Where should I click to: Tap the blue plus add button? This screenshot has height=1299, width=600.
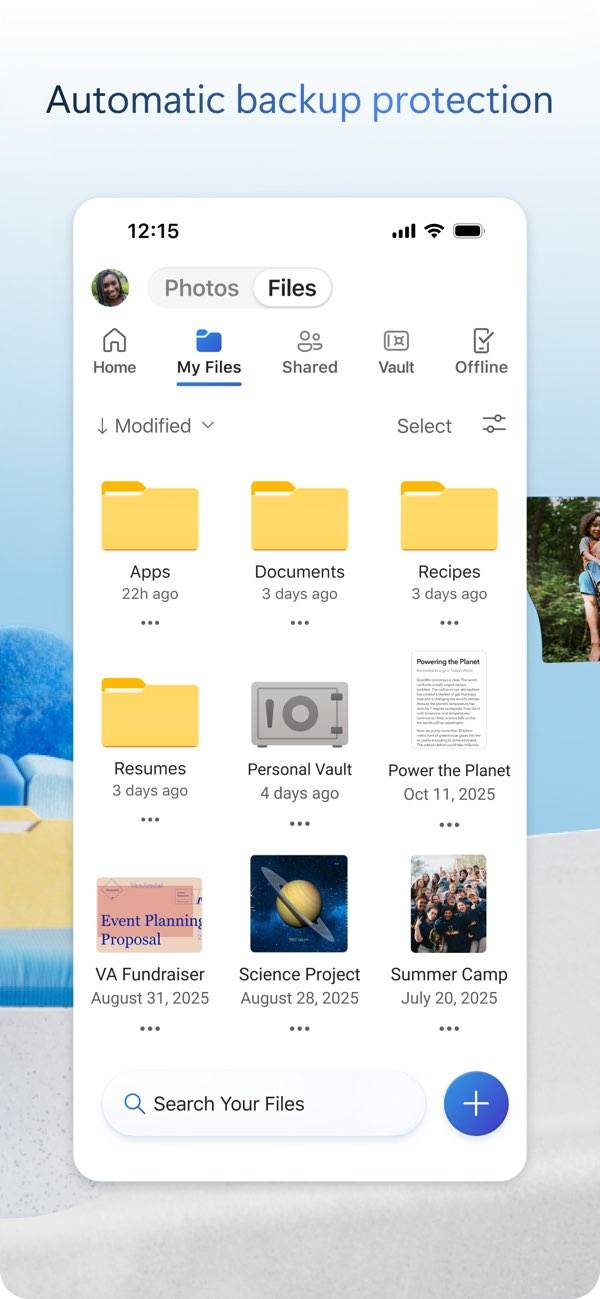pos(476,1104)
